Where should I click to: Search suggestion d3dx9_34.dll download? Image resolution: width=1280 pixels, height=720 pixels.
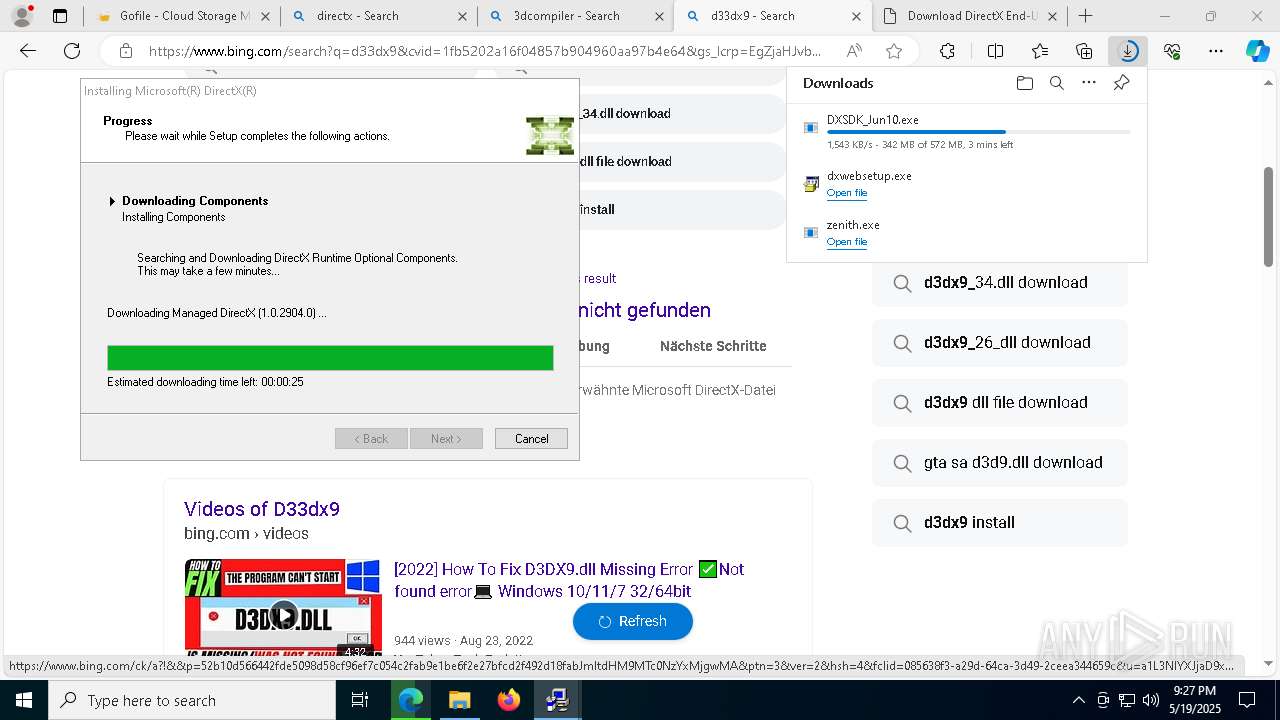point(1000,282)
